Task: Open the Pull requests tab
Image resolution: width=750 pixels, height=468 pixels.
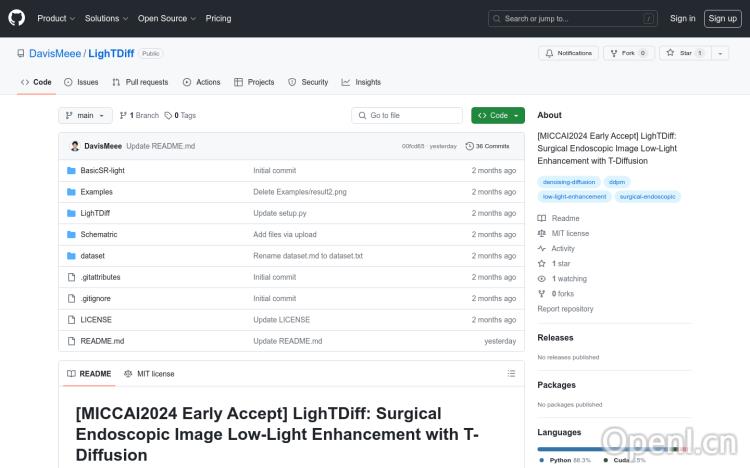Action: [x=141, y=82]
